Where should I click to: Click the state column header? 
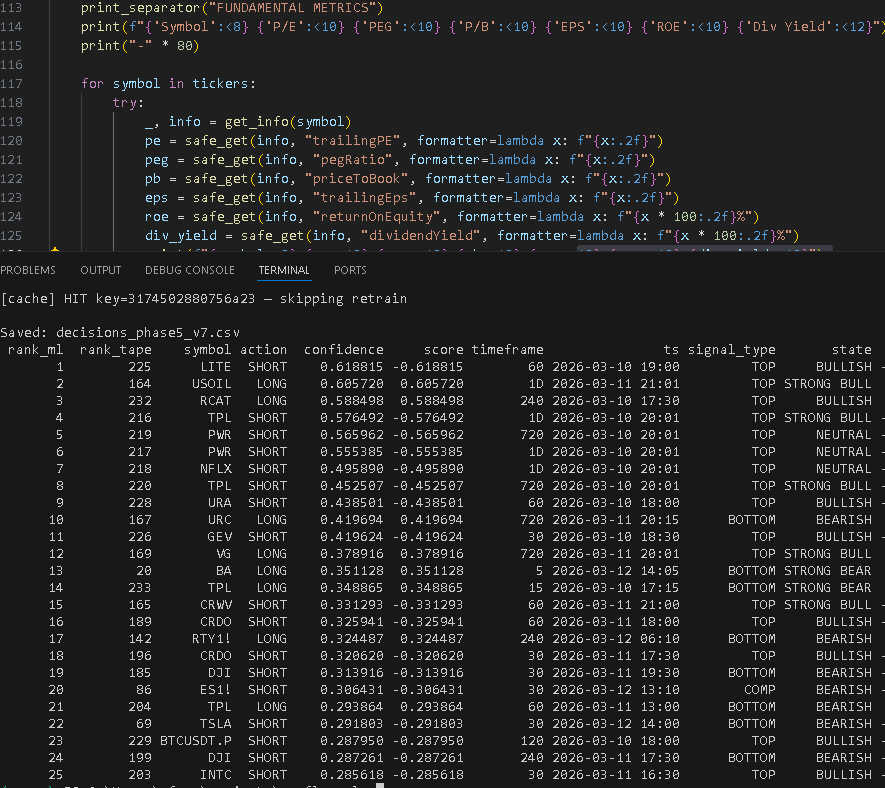[852, 350]
